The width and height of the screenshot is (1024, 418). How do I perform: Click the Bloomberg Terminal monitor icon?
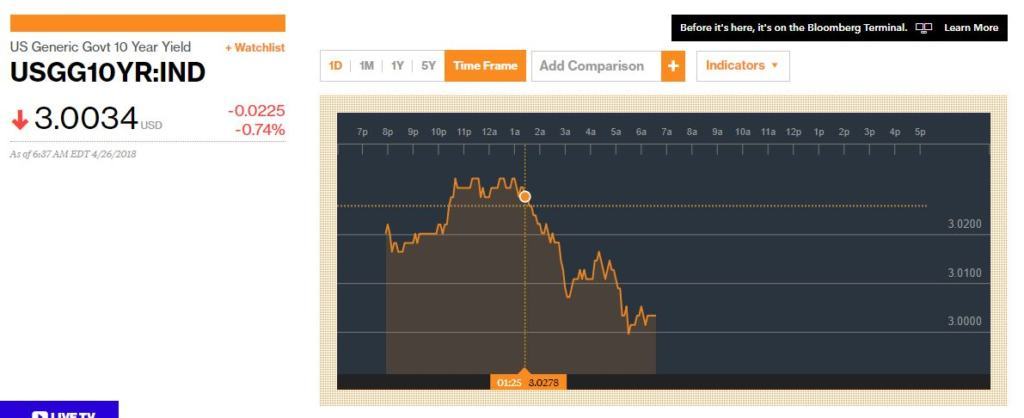924,28
